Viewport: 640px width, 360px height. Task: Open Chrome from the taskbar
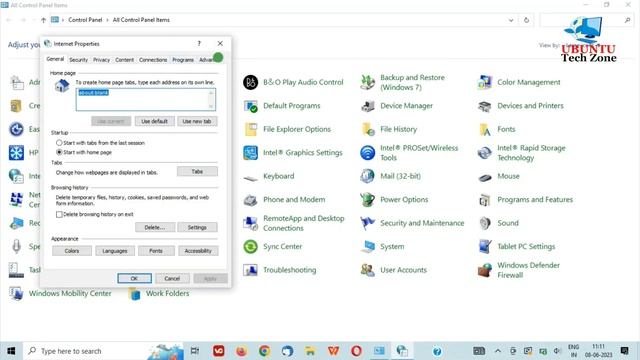coord(264,351)
